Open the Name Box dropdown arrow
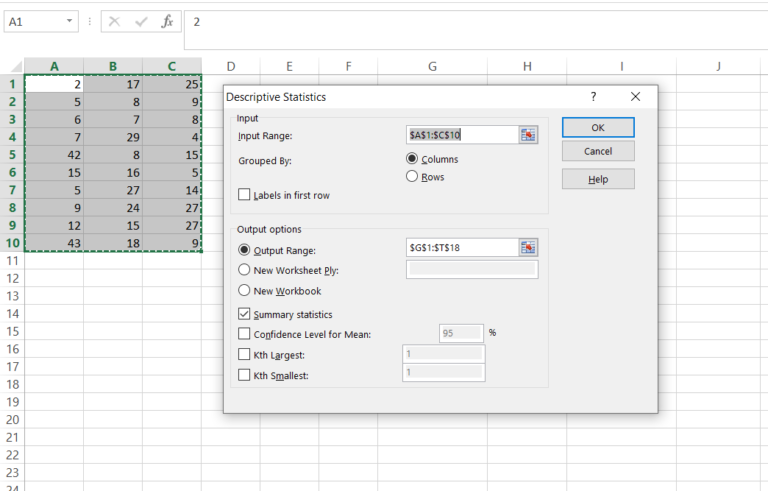The height and width of the screenshot is (491, 768). coord(69,21)
